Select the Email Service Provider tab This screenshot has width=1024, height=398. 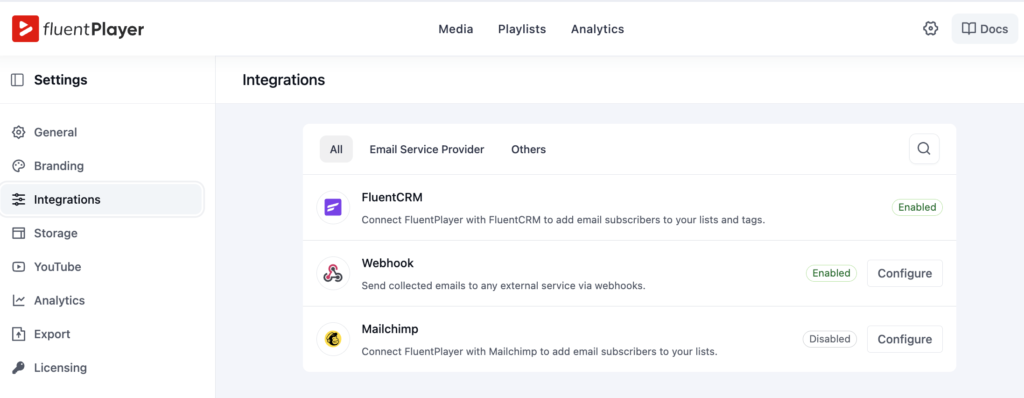[427, 149]
